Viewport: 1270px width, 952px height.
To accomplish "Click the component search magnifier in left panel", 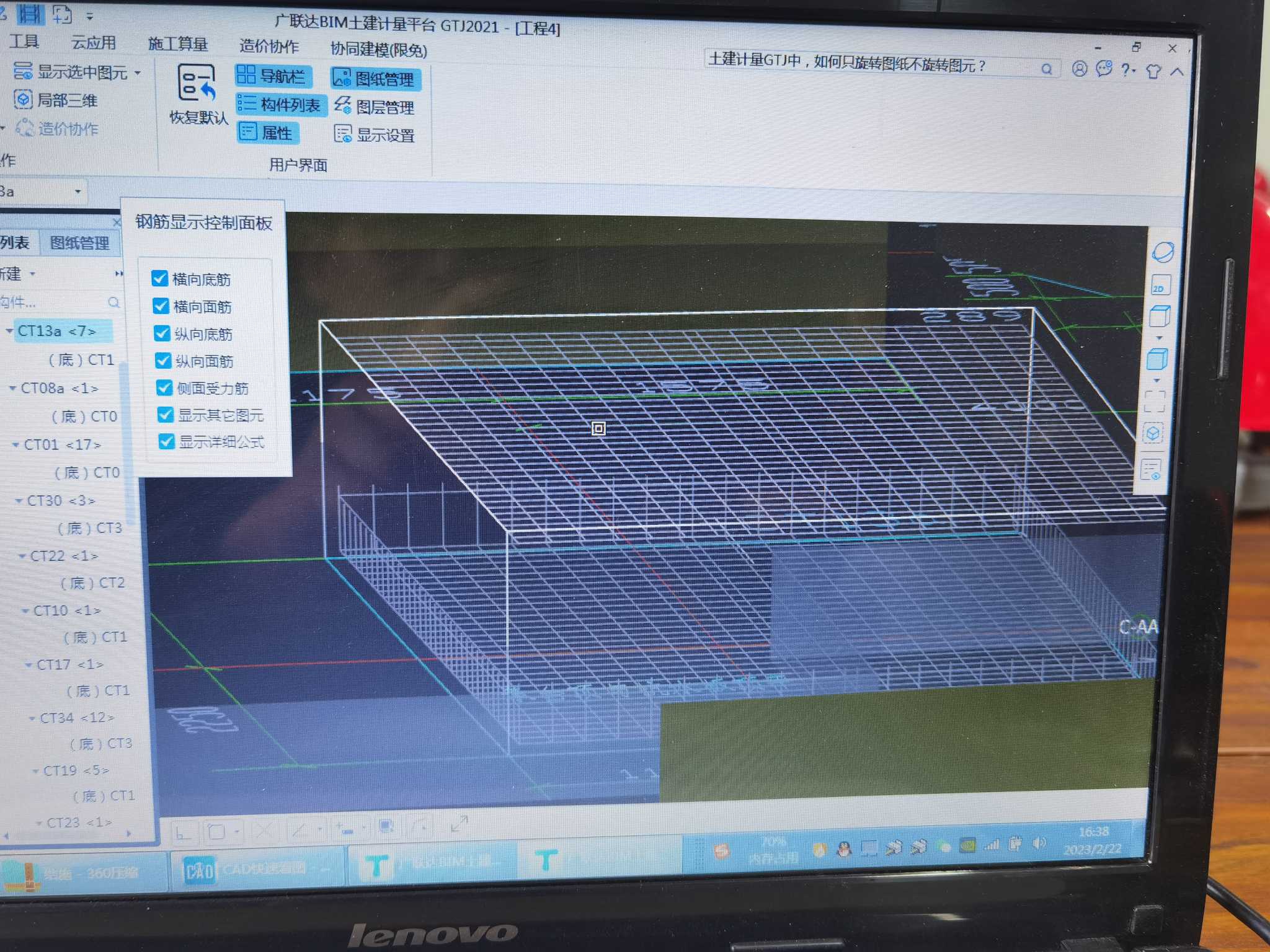I will pos(113,302).
